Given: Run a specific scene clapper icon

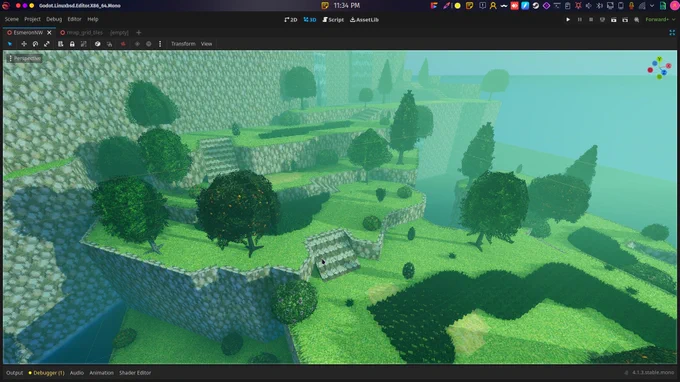Looking at the screenshot, I should pyautogui.click(x=625, y=20).
